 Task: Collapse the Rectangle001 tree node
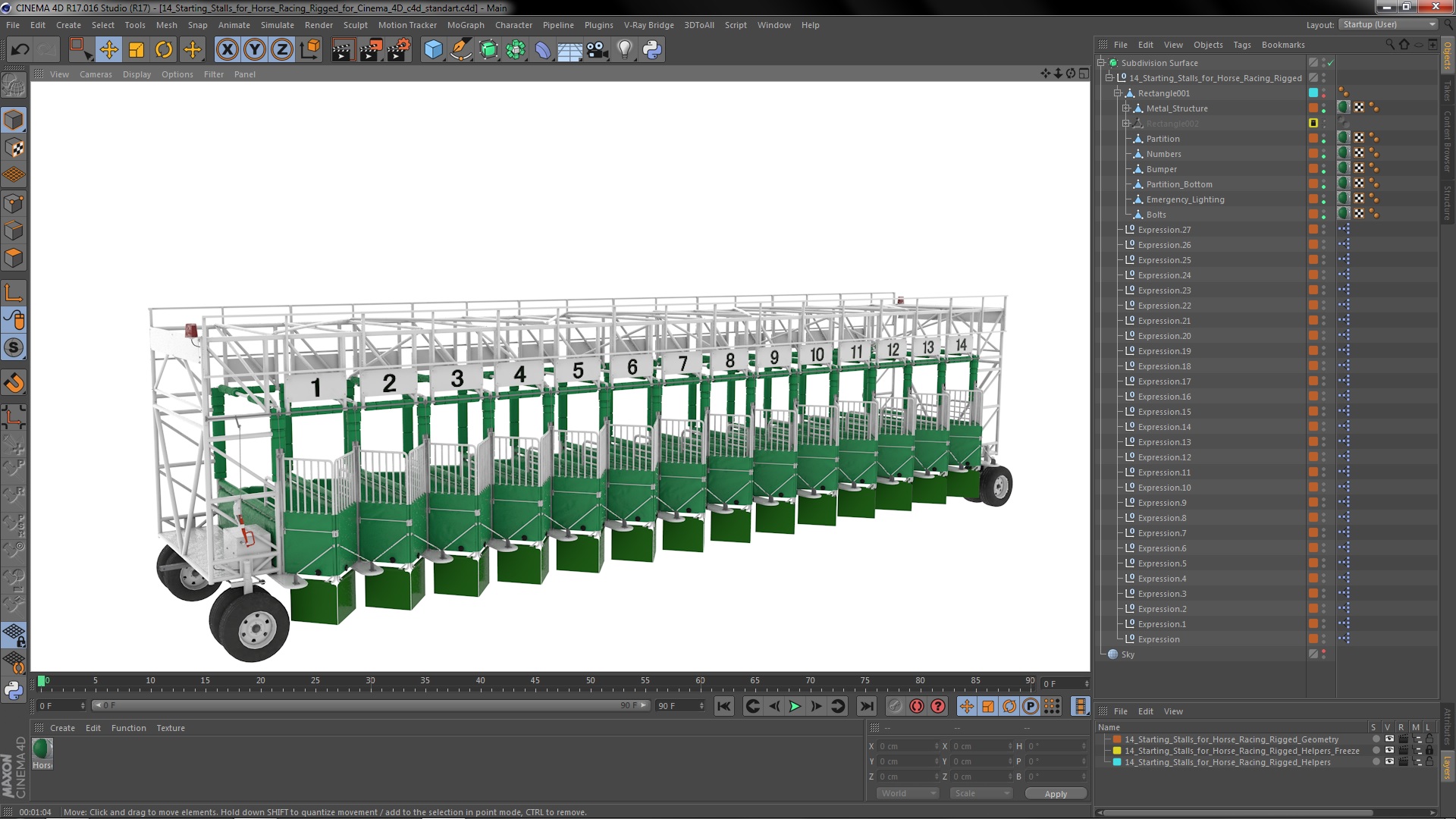(1118, 93)
